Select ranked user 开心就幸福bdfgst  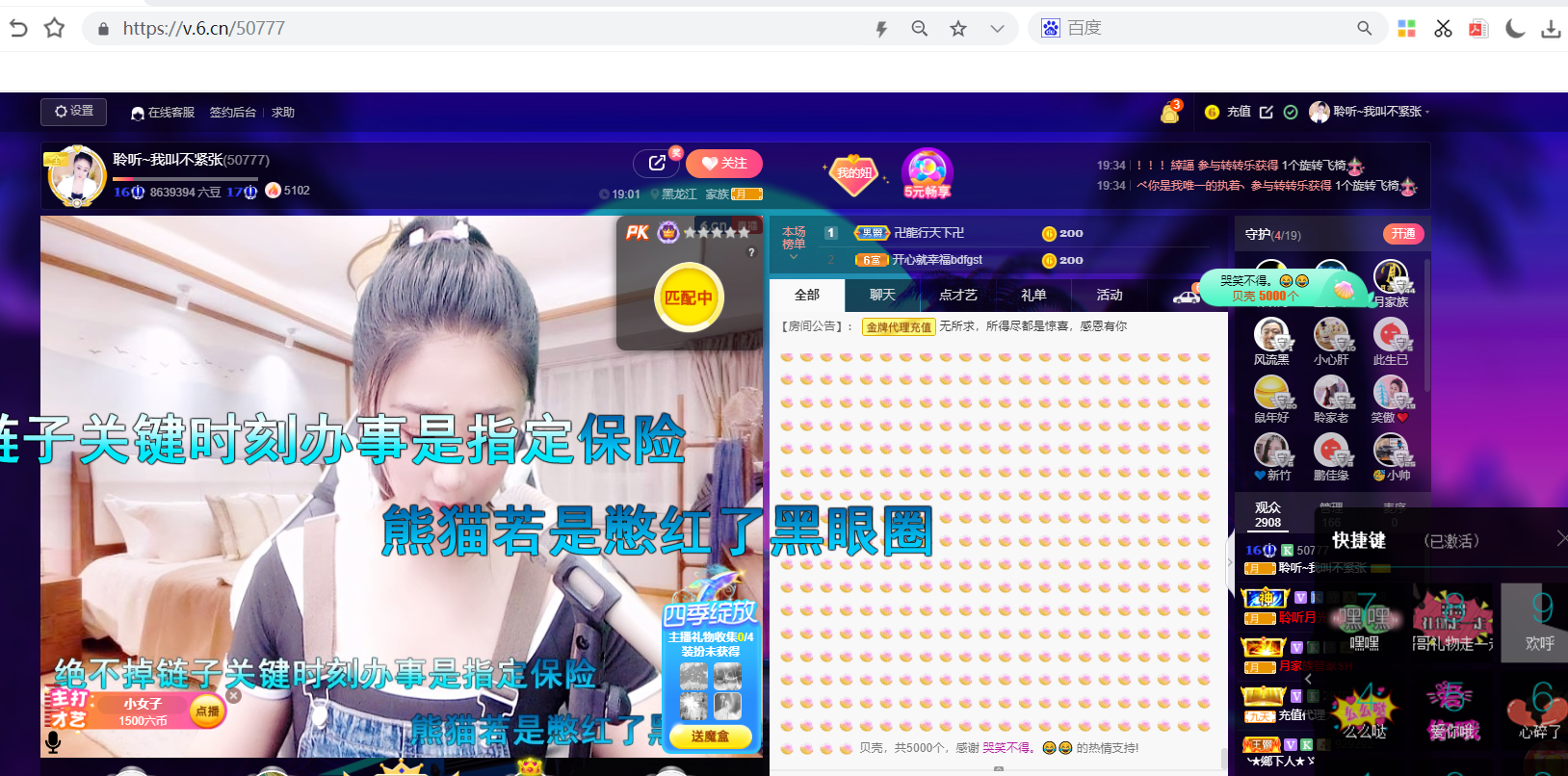937,260
